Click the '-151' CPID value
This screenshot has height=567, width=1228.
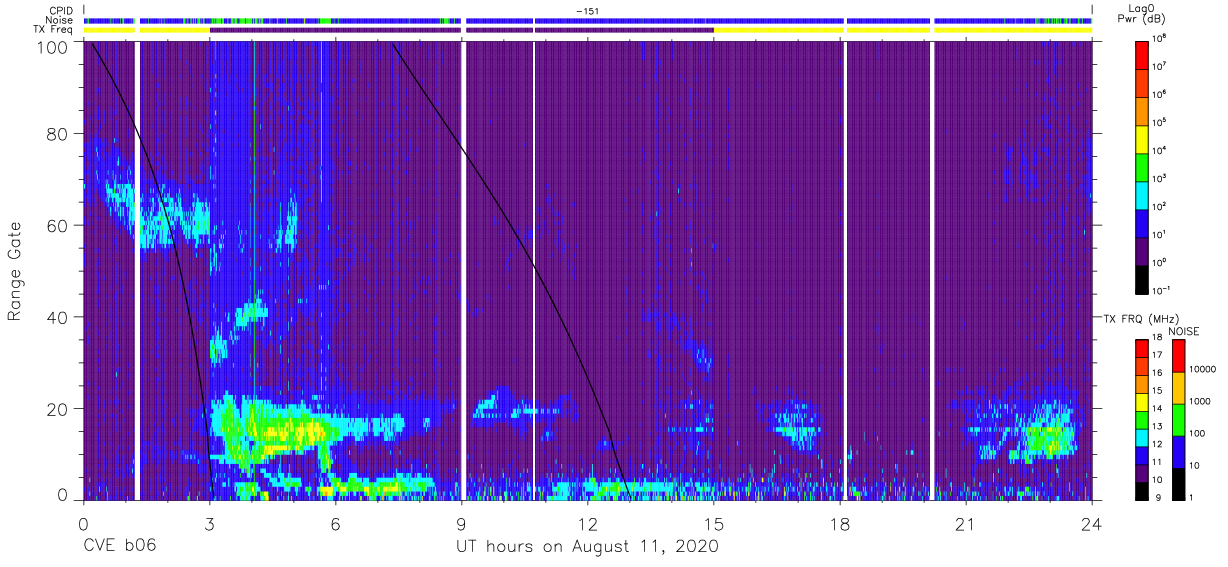coord(588,10)
